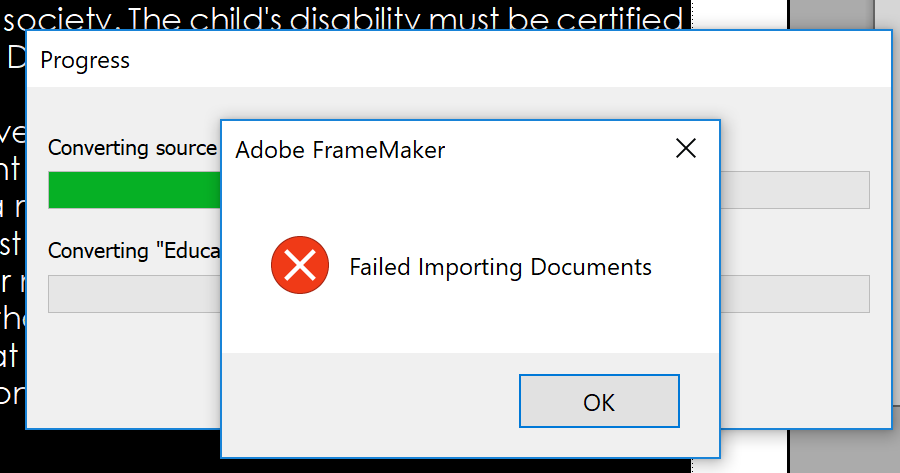
Task: Click the gray pasteboard area beside the page
Action: click(831, 14)
